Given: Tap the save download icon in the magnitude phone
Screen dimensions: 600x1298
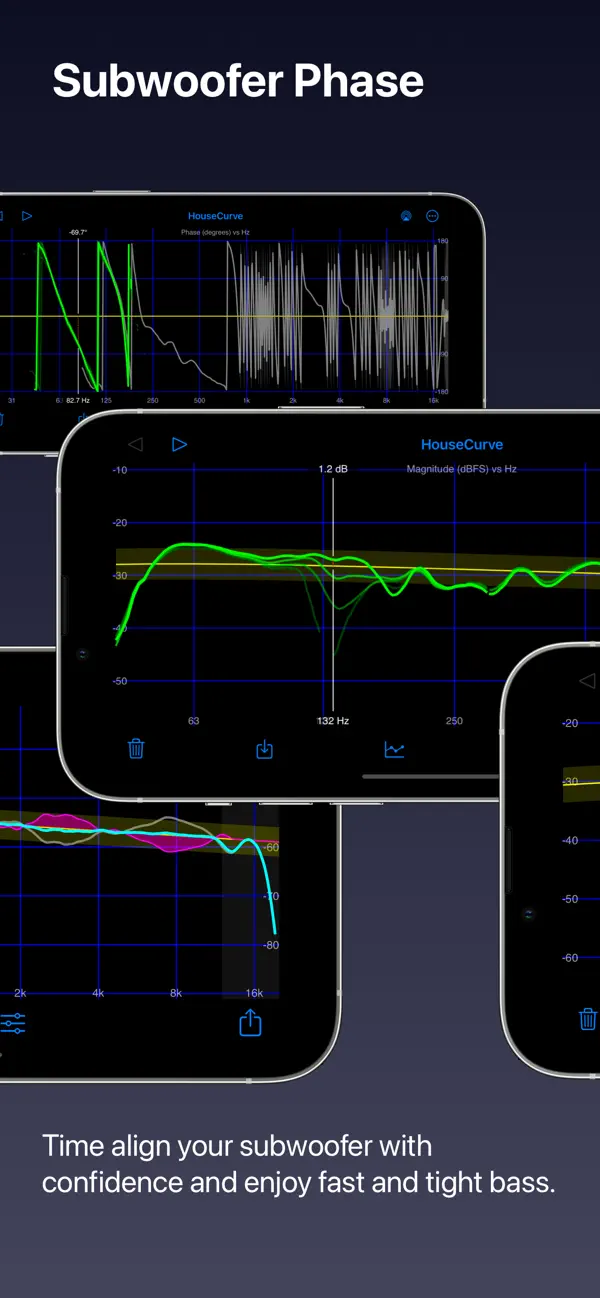Looking at the screenshot, I should (265, 749).
